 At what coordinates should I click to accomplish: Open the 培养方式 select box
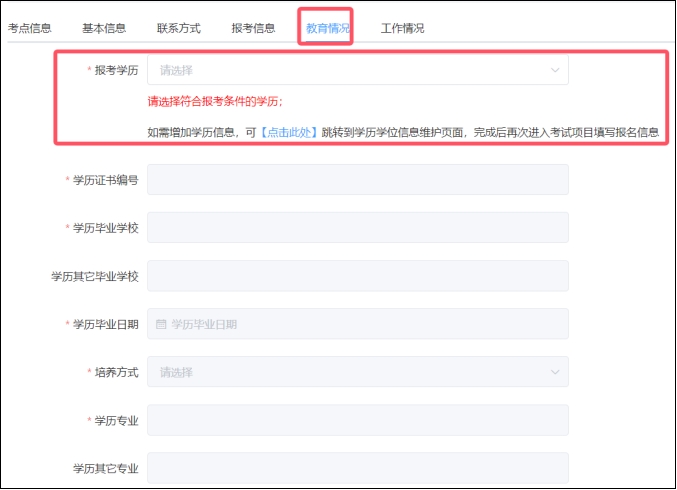pos(350,372)
